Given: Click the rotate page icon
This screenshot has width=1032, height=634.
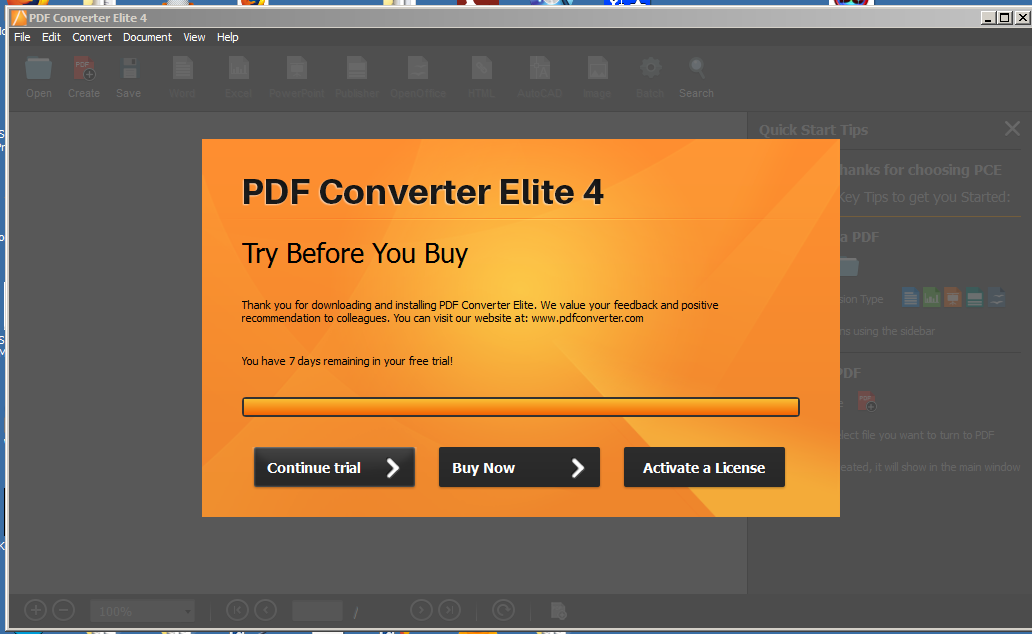Looking at the screenshot, I should pyautogui.click(x=503, y=610).
